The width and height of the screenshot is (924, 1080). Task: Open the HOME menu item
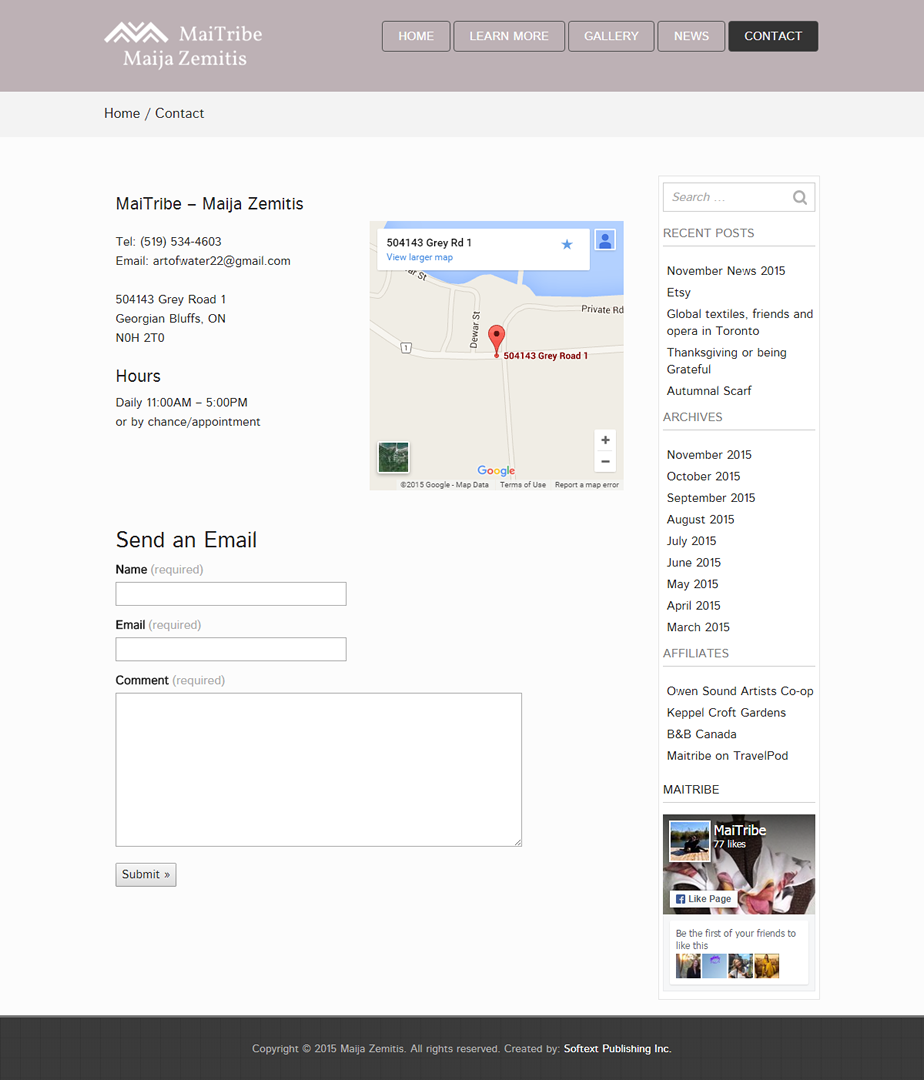pos(416,36)
